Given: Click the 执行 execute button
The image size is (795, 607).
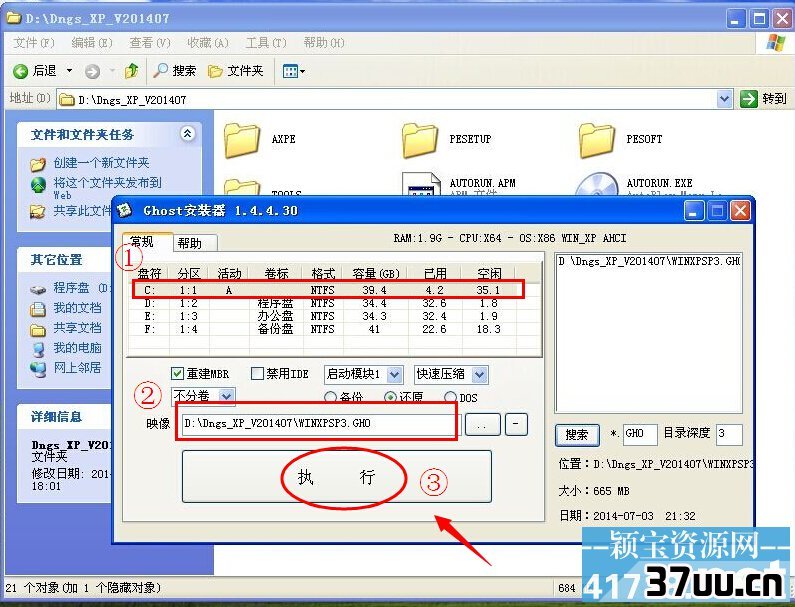Looking at the screenshot, I should tap(337, 477).
